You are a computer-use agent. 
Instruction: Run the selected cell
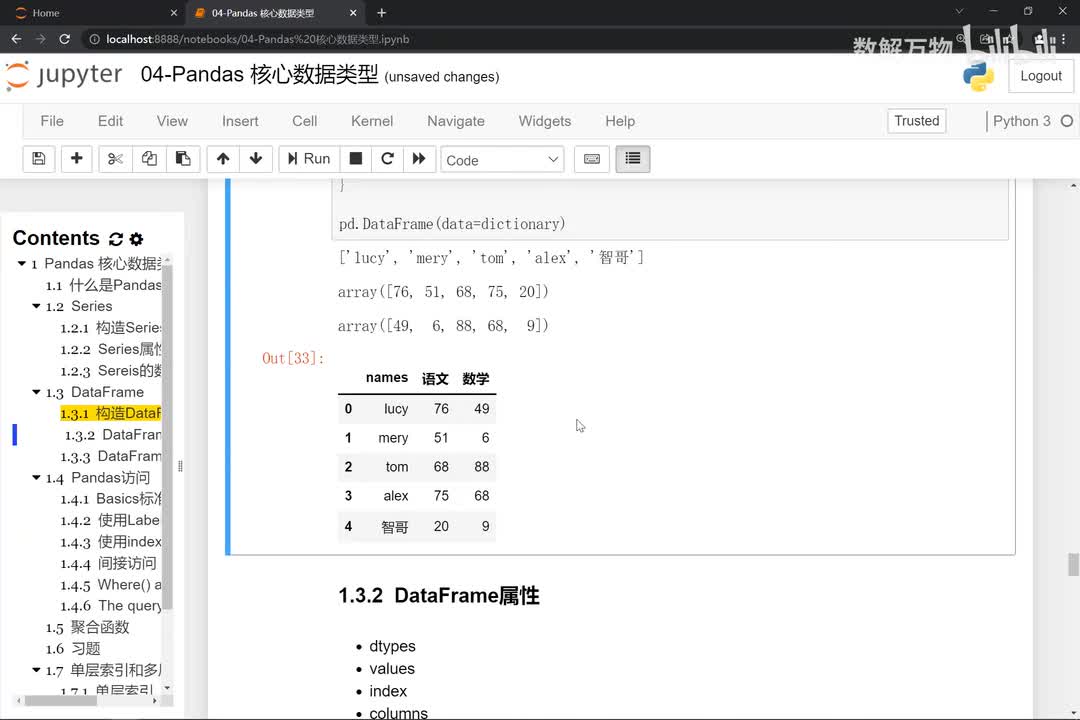pos(309,159)
